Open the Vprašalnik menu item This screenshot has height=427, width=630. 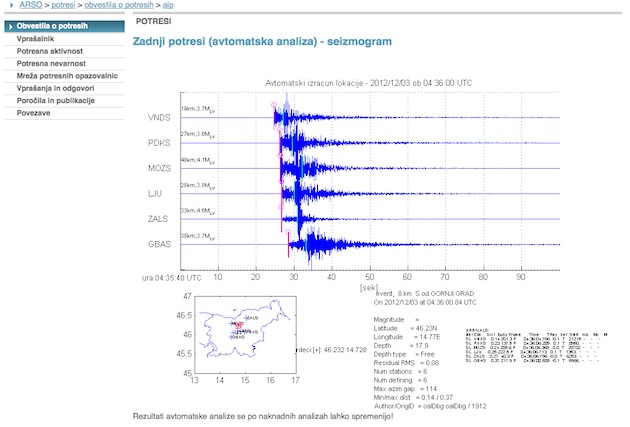35,38
